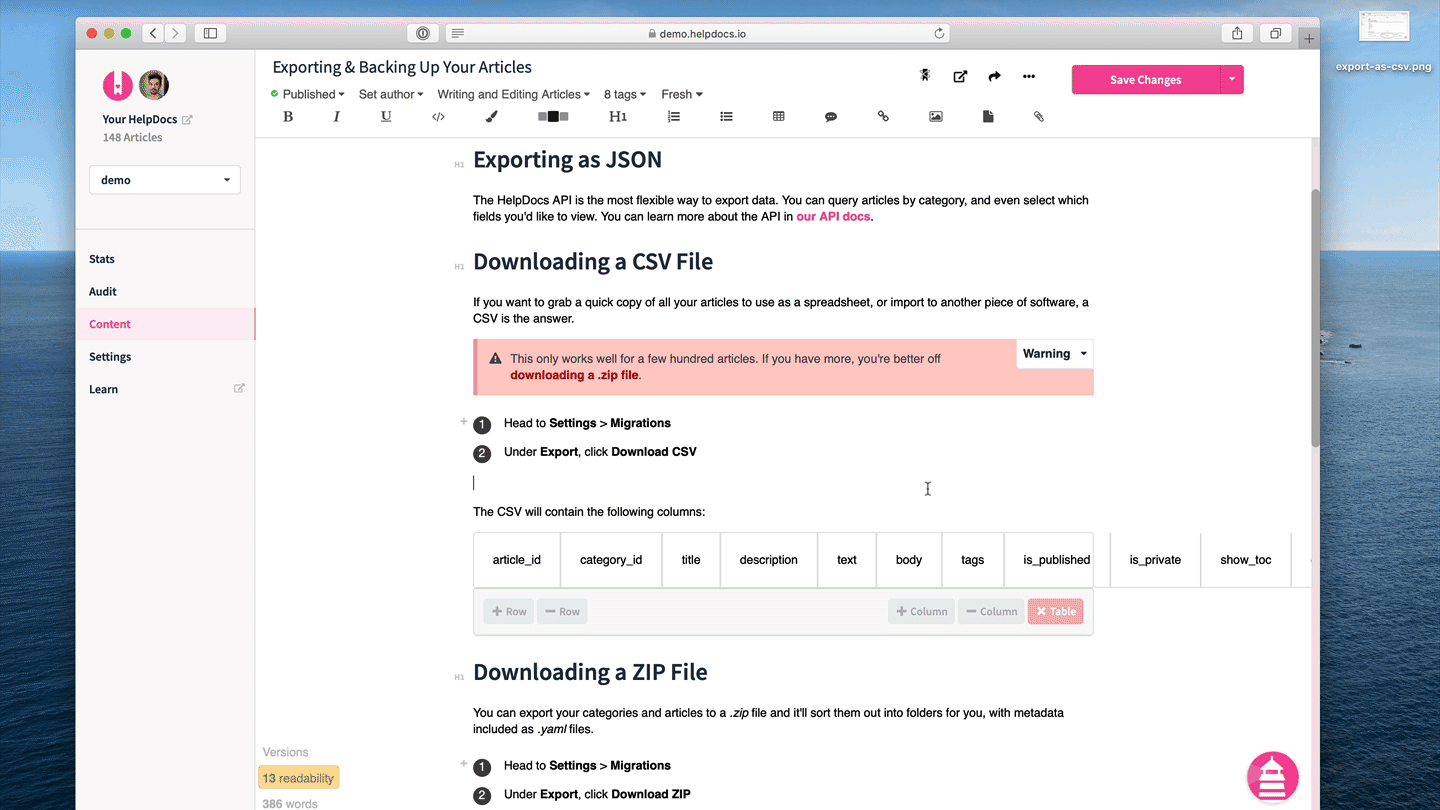Insert a table from the toolbar
This screenshot has width=1440, height=810.
click(778, 117)
